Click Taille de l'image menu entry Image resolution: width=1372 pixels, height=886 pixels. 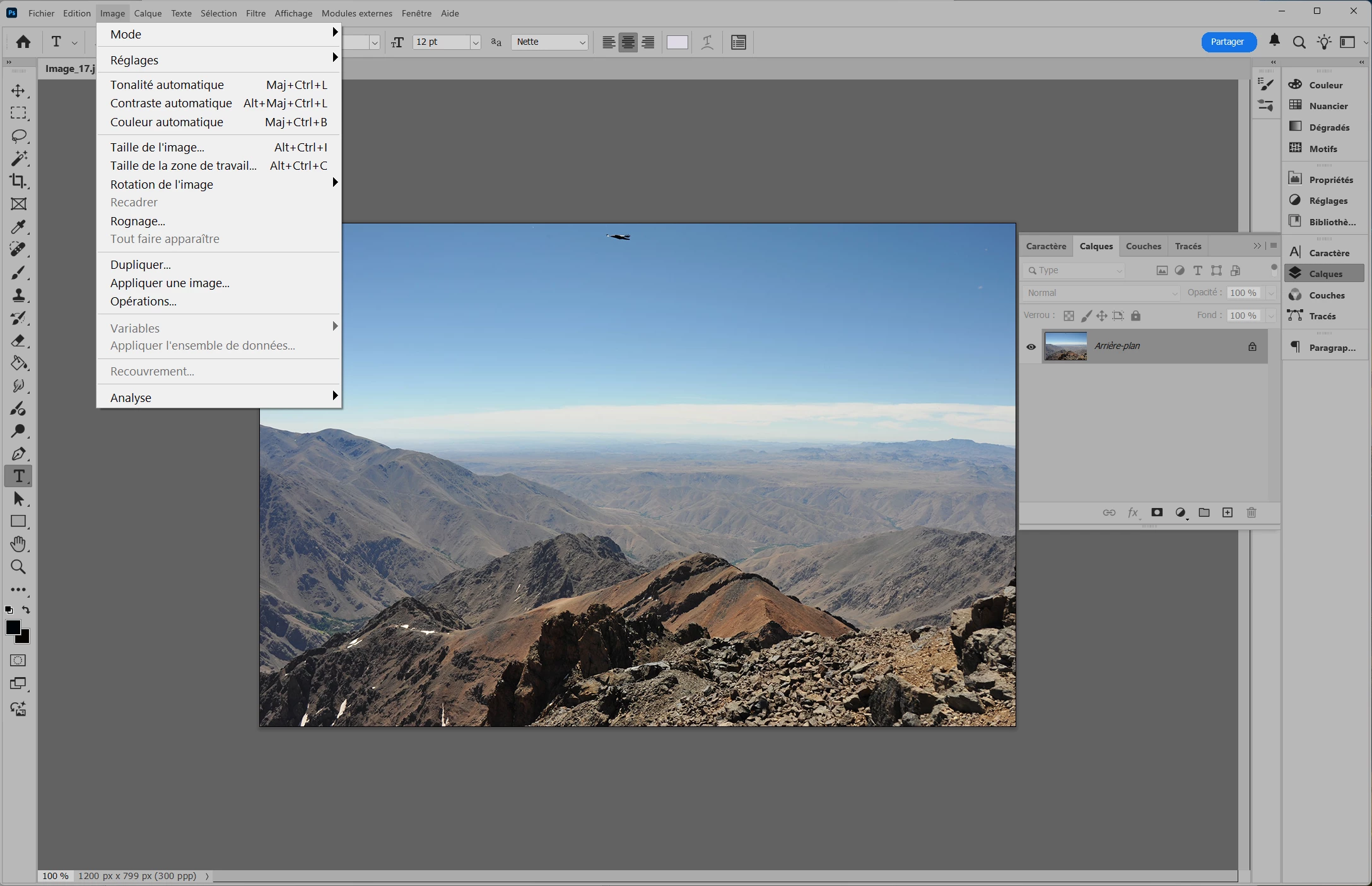[157, 147]
